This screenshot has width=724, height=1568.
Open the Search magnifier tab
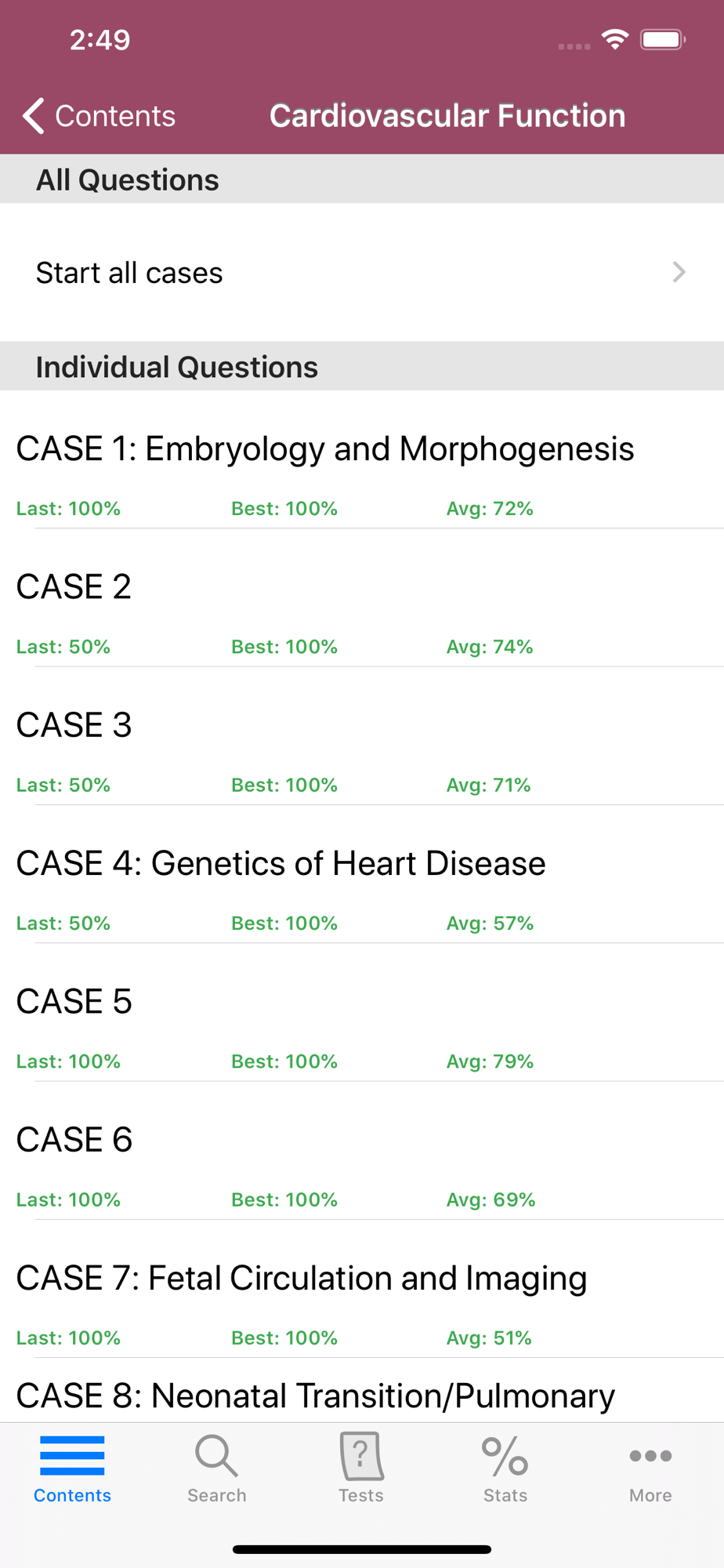216,1455
